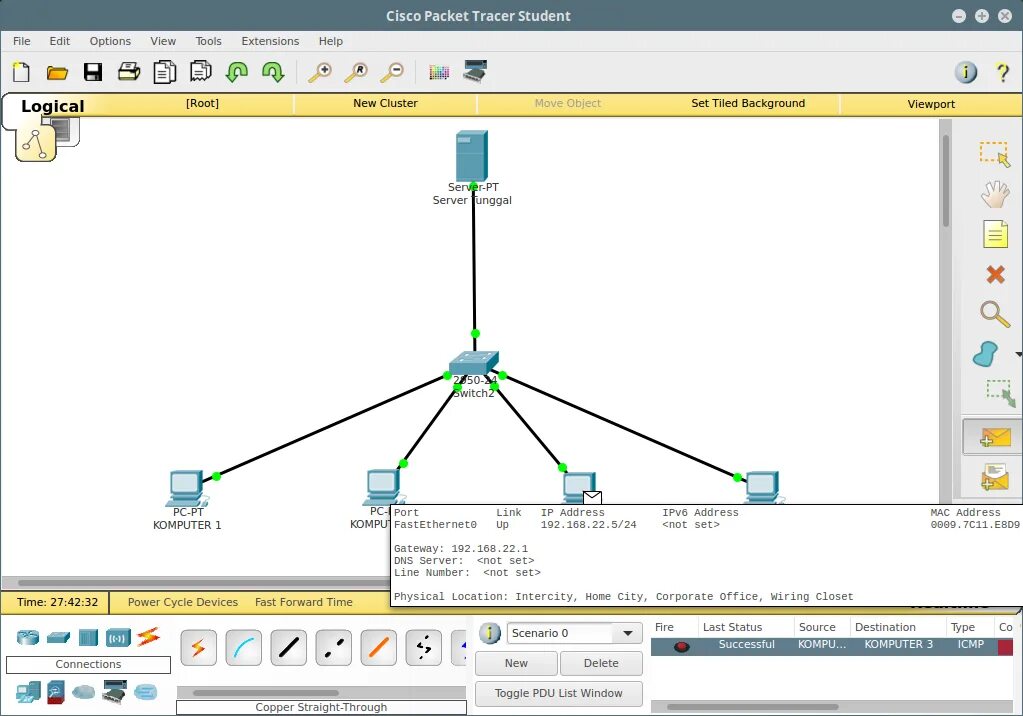Open the View menu
This screenshot has height=716, width=1023.
click(x=163, y=41)
